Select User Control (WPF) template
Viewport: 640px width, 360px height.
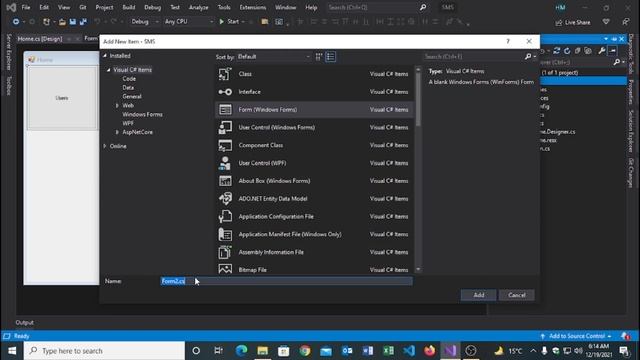[313, 163]
